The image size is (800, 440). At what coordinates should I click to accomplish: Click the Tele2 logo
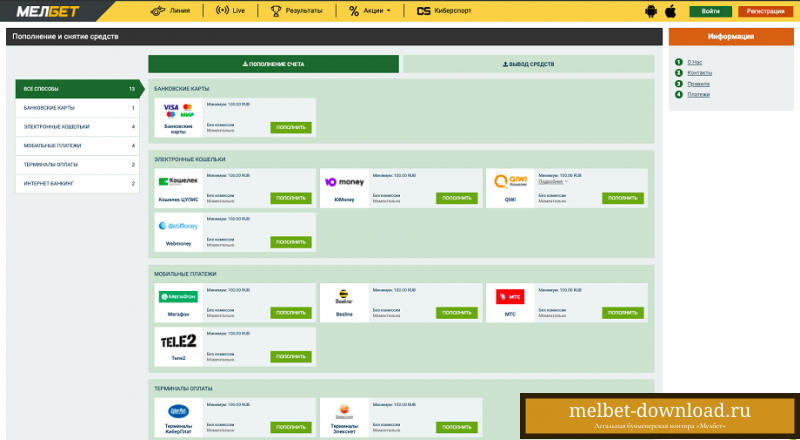click(178, 341)
